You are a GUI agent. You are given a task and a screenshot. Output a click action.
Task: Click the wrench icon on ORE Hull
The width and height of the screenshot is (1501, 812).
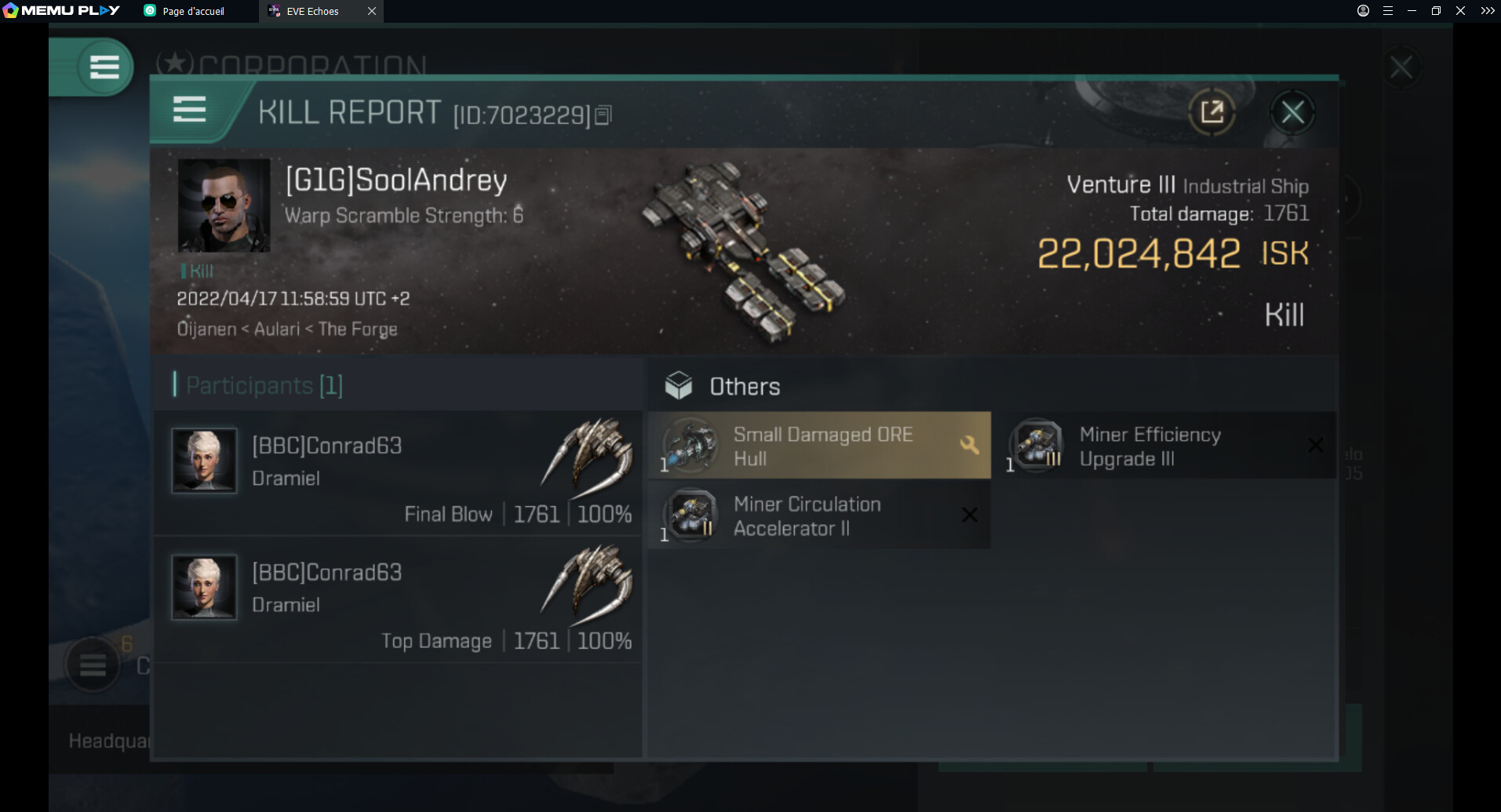(969, 445)
